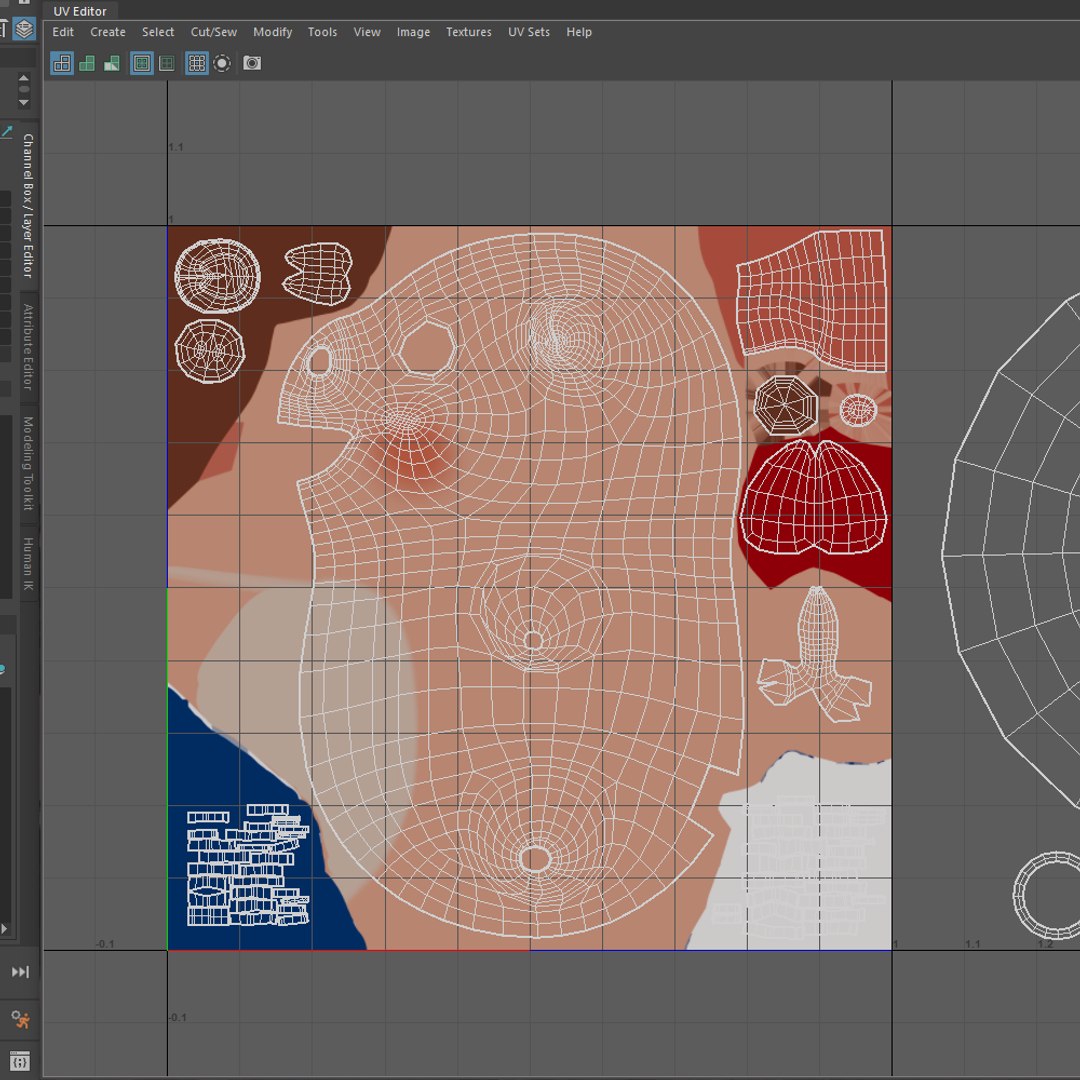The height and width of the screenshot is (1080, 1080).
Task: Click the script editor icon at bottom left
Action: click(20, 1061)
